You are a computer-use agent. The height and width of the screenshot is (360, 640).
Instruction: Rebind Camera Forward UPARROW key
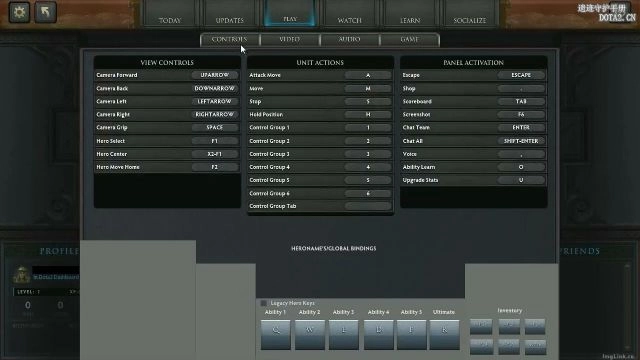click(215, 75)
